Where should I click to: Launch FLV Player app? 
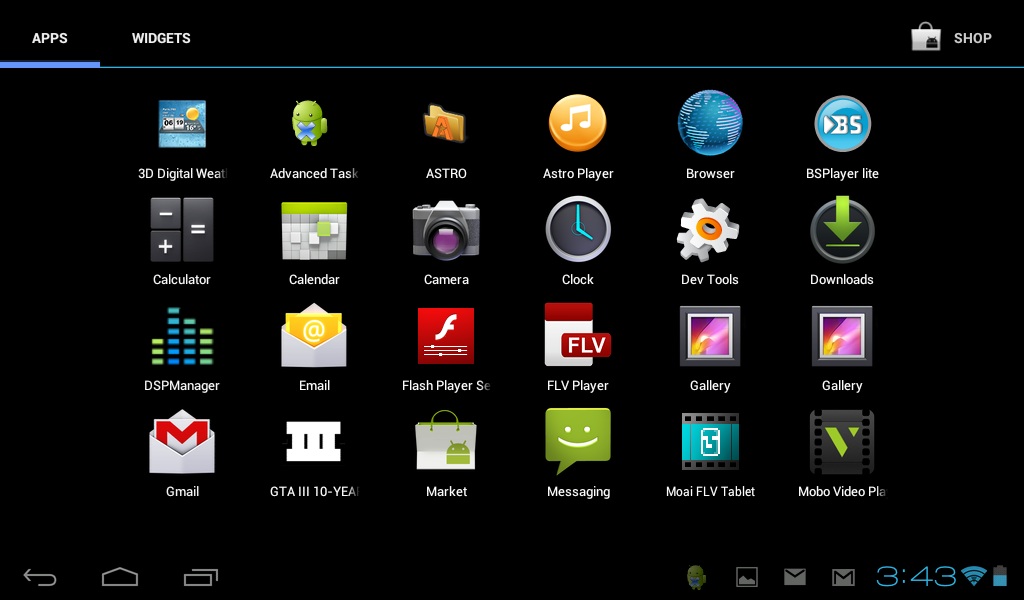[578, 334]
